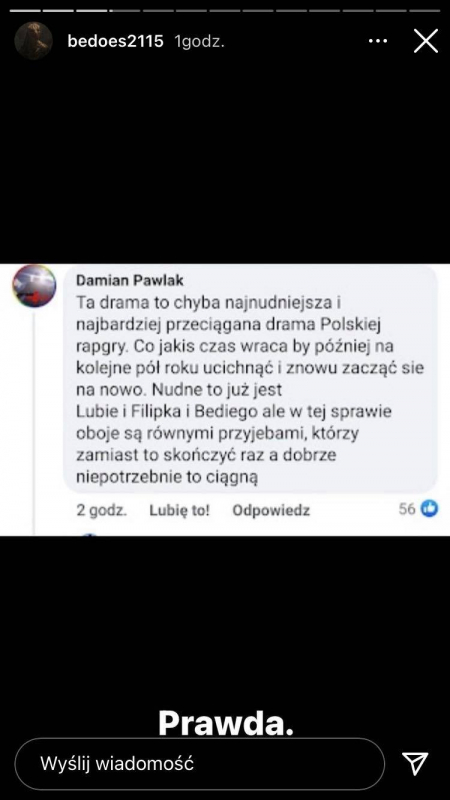Open the three-dot more options menu
450x800 pixels.
point(378,41)
